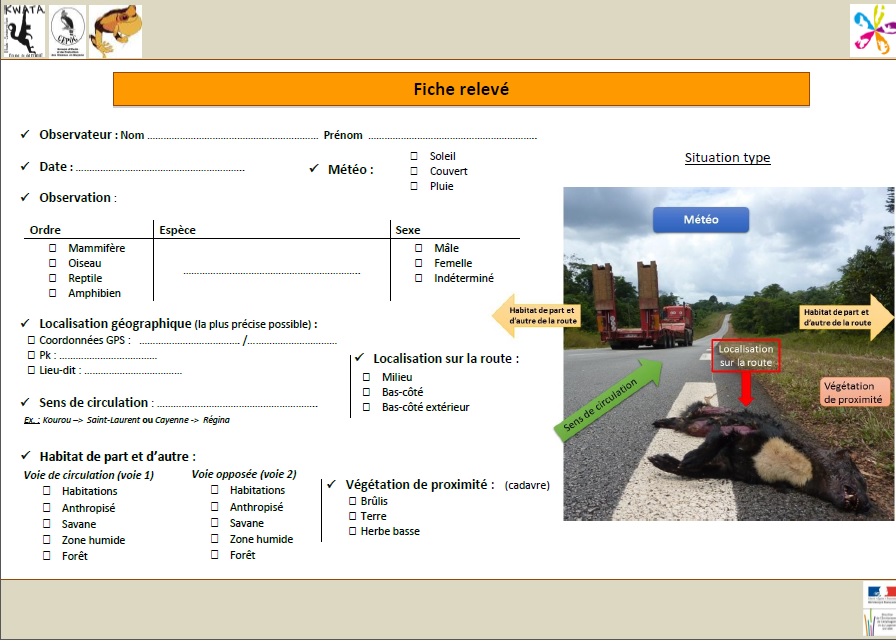Click the Pk dotted field
896x644 pixels.
click(x=109, y=357)
